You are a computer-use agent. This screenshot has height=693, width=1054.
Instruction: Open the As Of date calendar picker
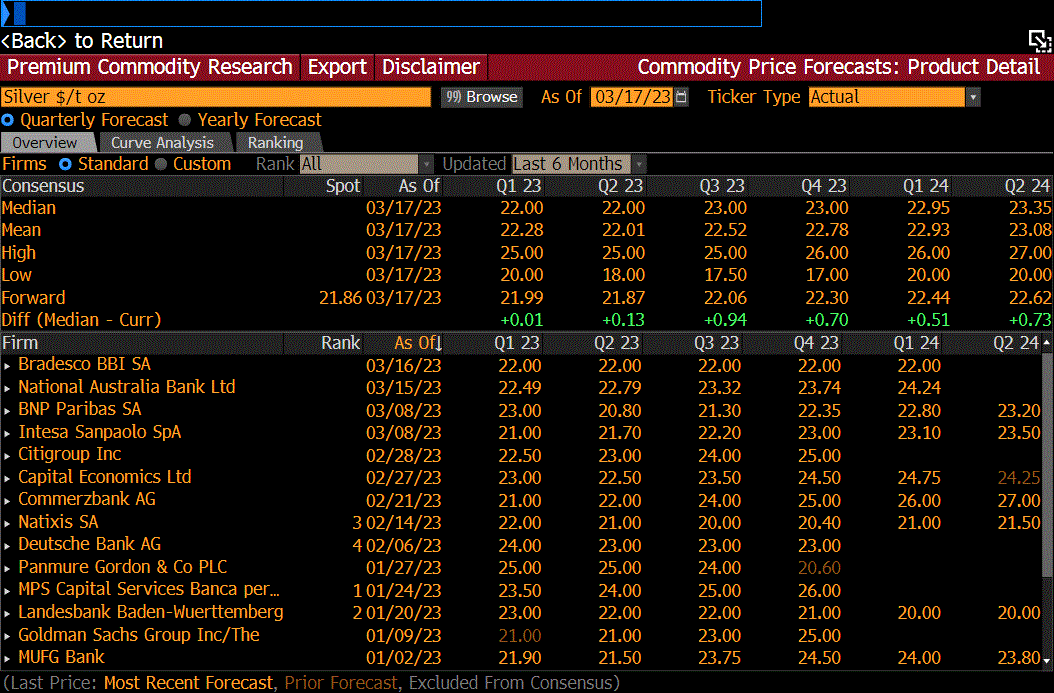click(681, 97)
